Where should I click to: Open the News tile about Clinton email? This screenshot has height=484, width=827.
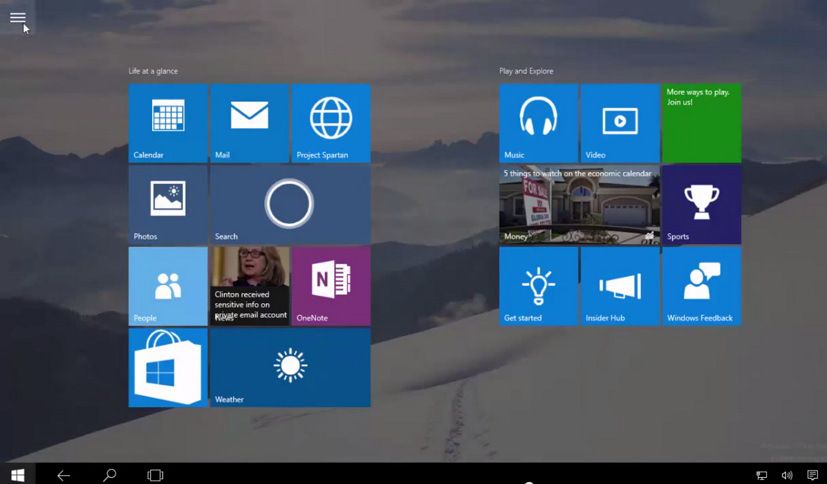(249, 286)
